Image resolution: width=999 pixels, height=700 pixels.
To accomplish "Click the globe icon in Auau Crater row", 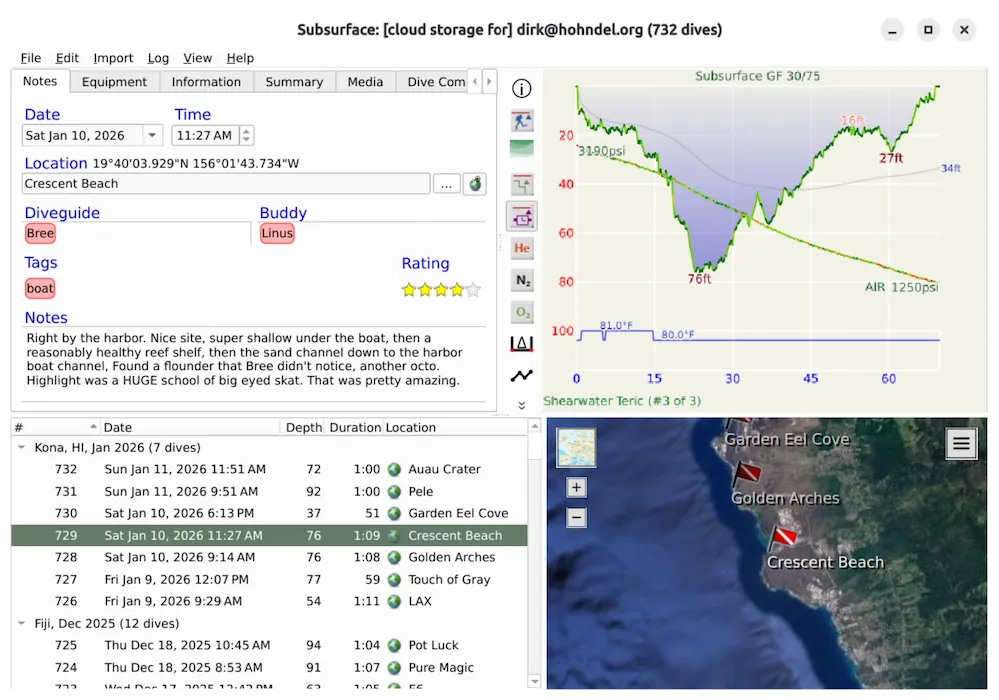I will 394,469.
